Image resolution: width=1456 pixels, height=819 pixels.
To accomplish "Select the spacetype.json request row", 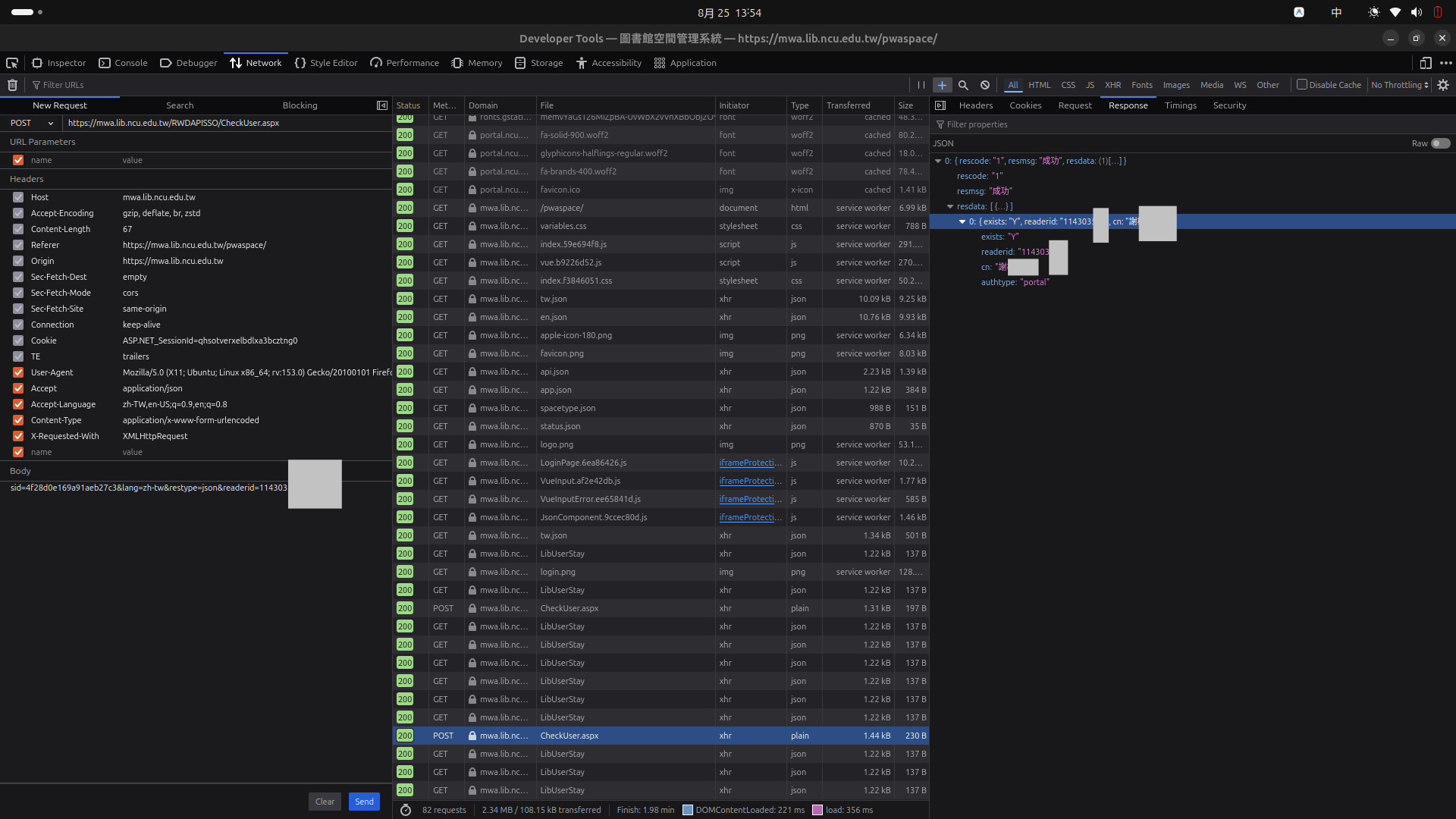I will click(661, 408).
